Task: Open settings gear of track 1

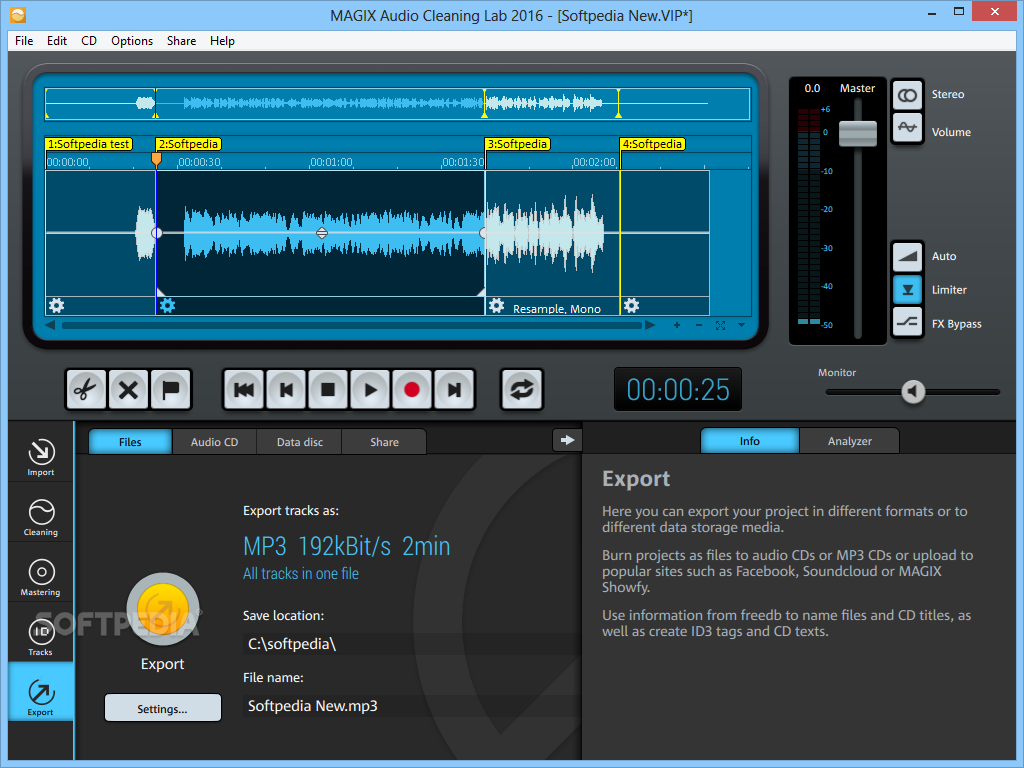Action: pyautogui.click(x=57, y=306)
